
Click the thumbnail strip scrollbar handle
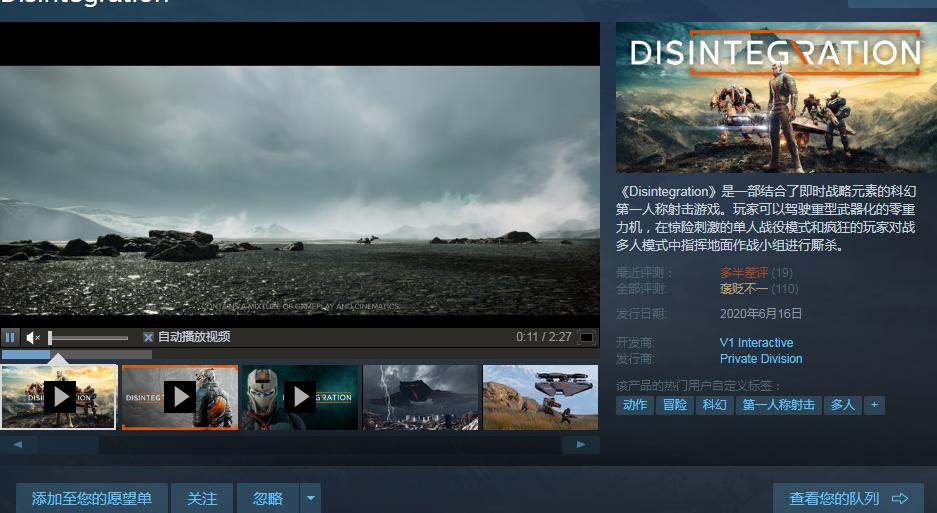[x=69, y=445]
